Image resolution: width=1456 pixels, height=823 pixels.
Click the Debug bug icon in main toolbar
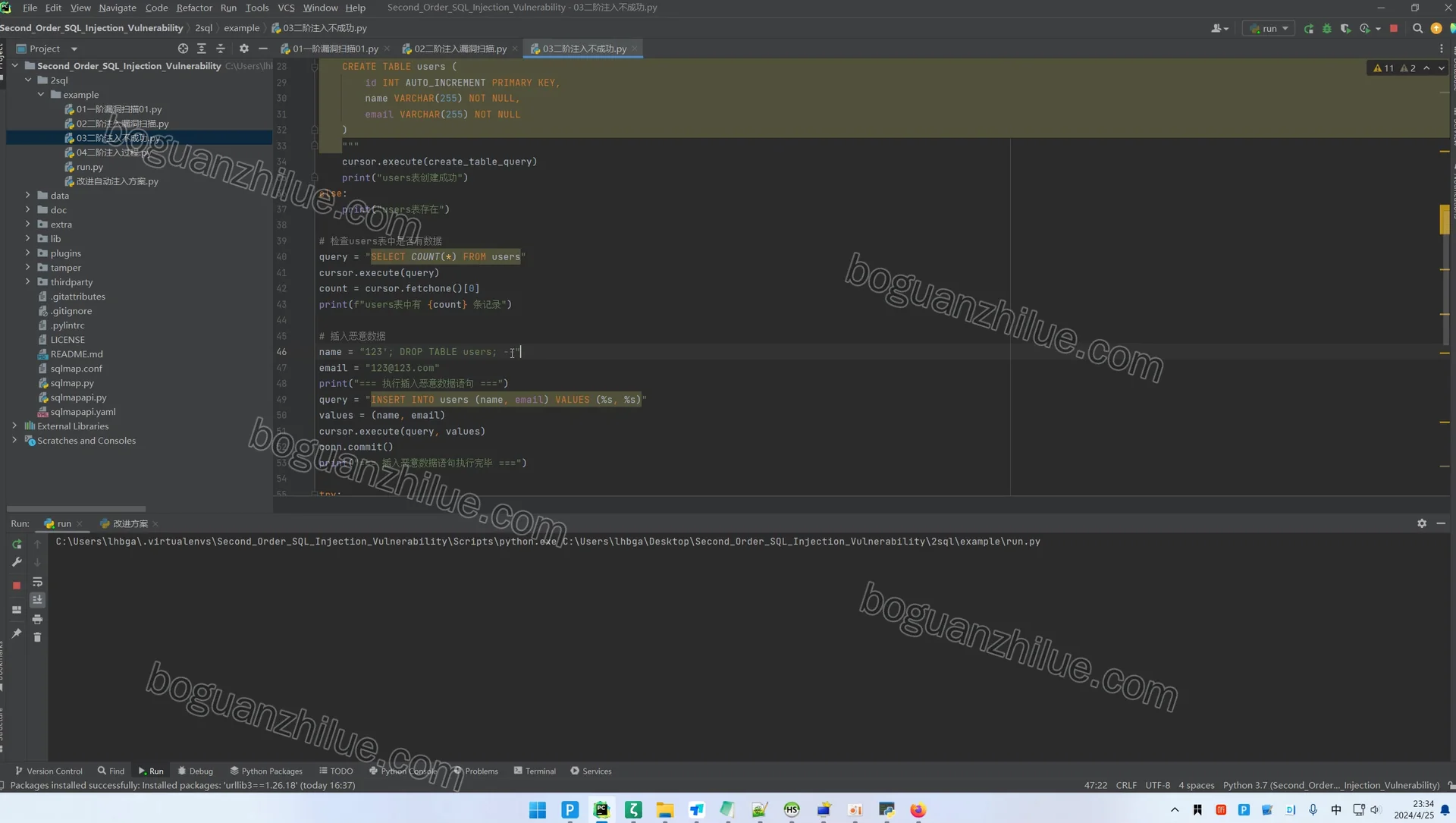click(1326, 28)
